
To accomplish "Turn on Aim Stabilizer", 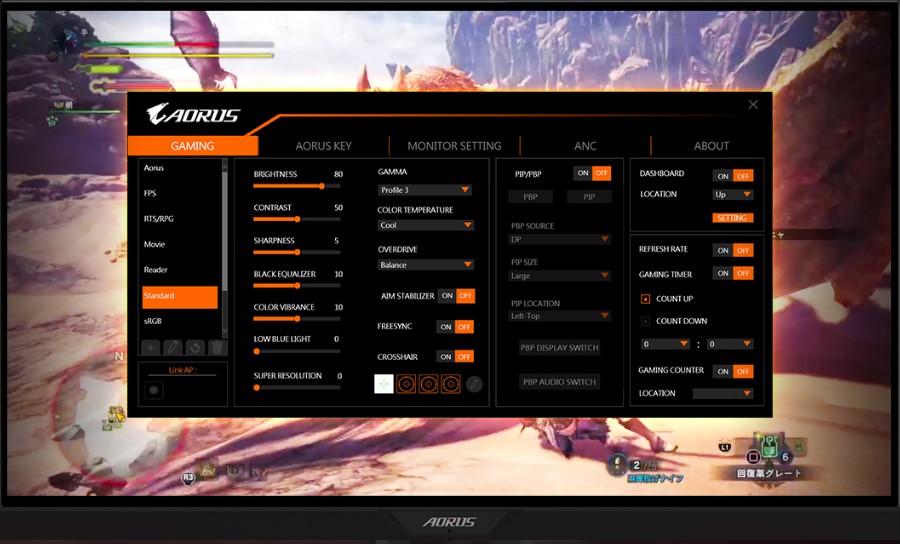I will [446, 296].
